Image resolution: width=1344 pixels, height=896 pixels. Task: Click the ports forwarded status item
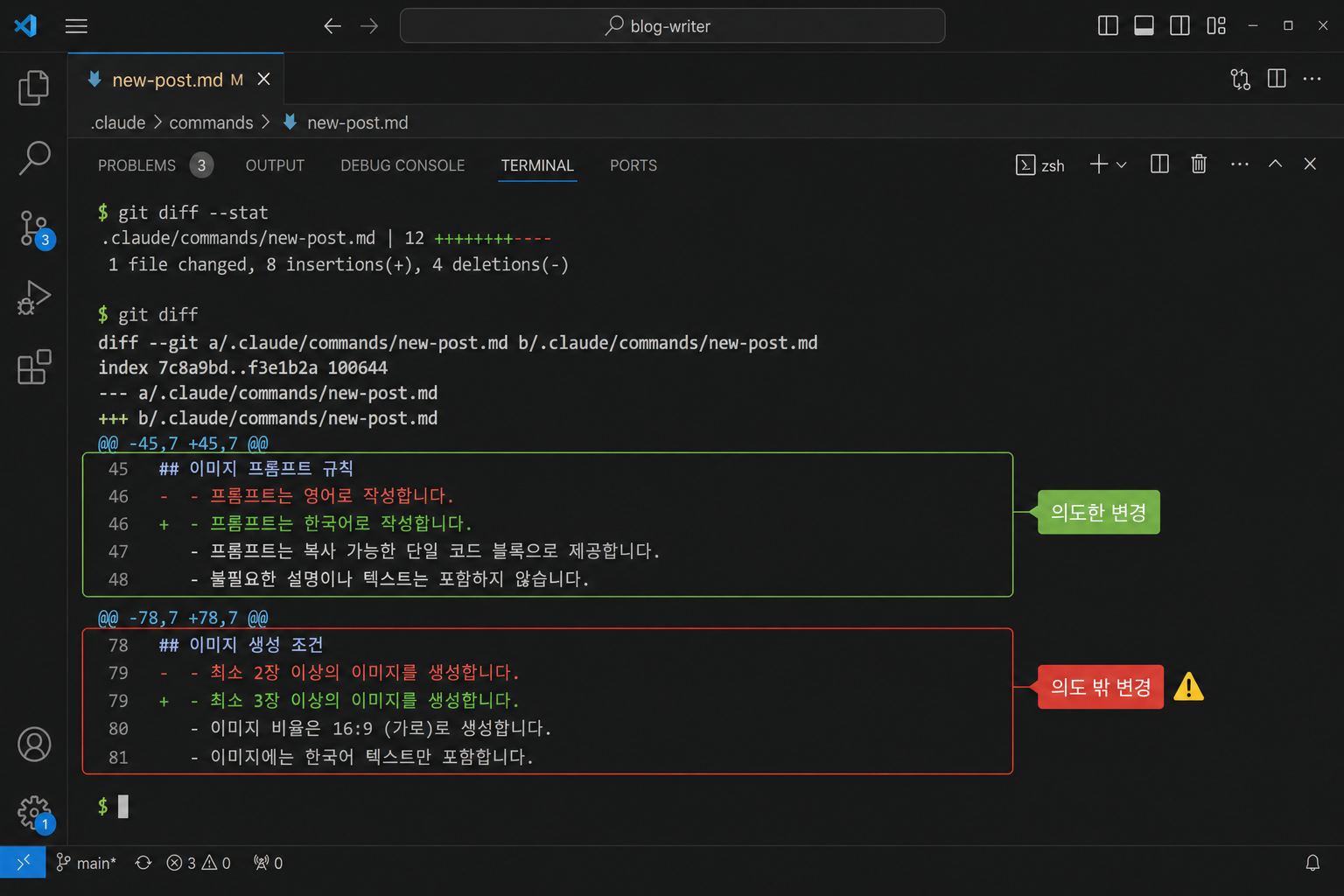[x=268, y=863]
